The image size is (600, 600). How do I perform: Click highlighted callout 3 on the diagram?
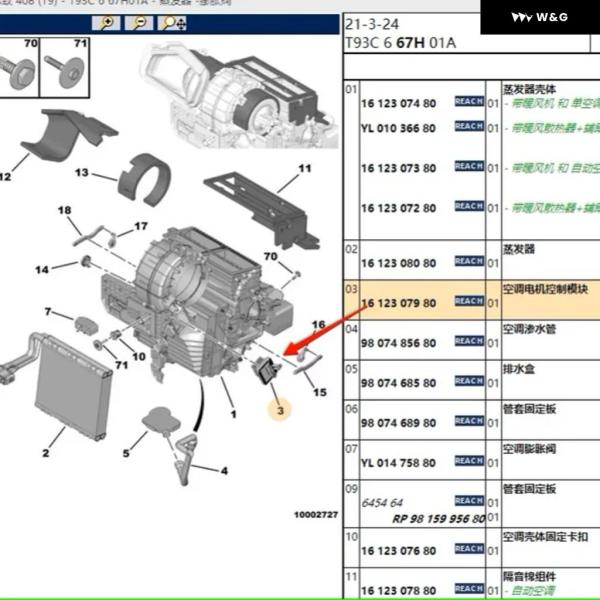coord(281,411)
